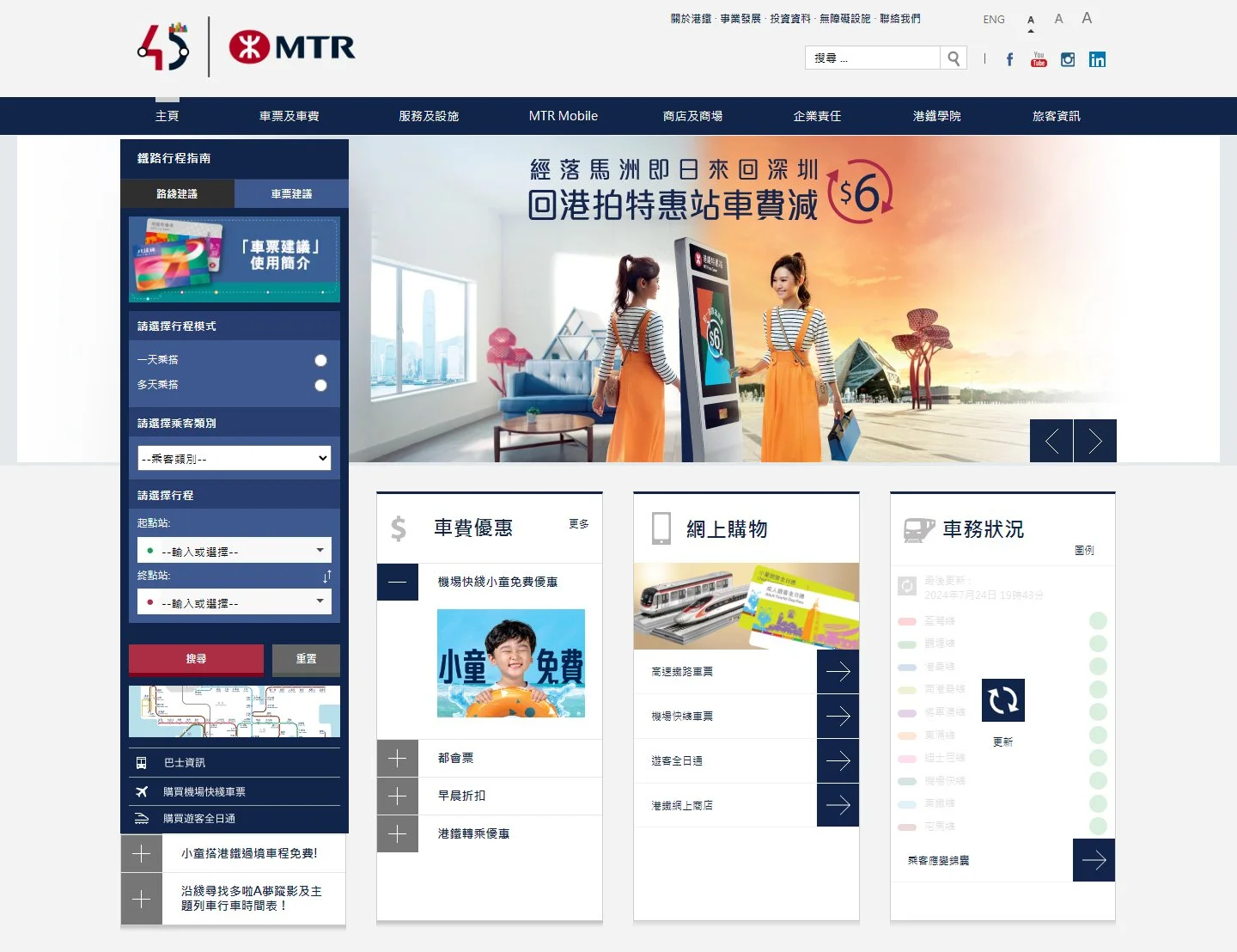Select 一天乘搭 radio option
The image size is (1237, 952).
(x=320, y=360)
